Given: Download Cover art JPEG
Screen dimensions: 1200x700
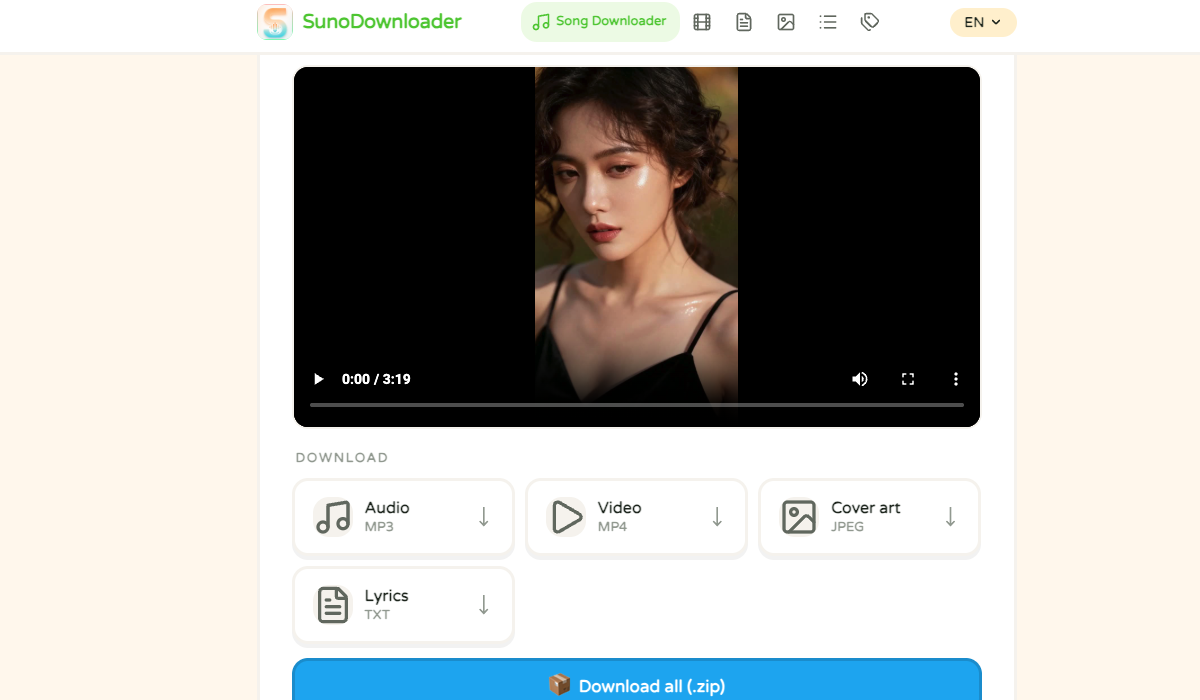Looking at the screenshot, I should 869,517.
